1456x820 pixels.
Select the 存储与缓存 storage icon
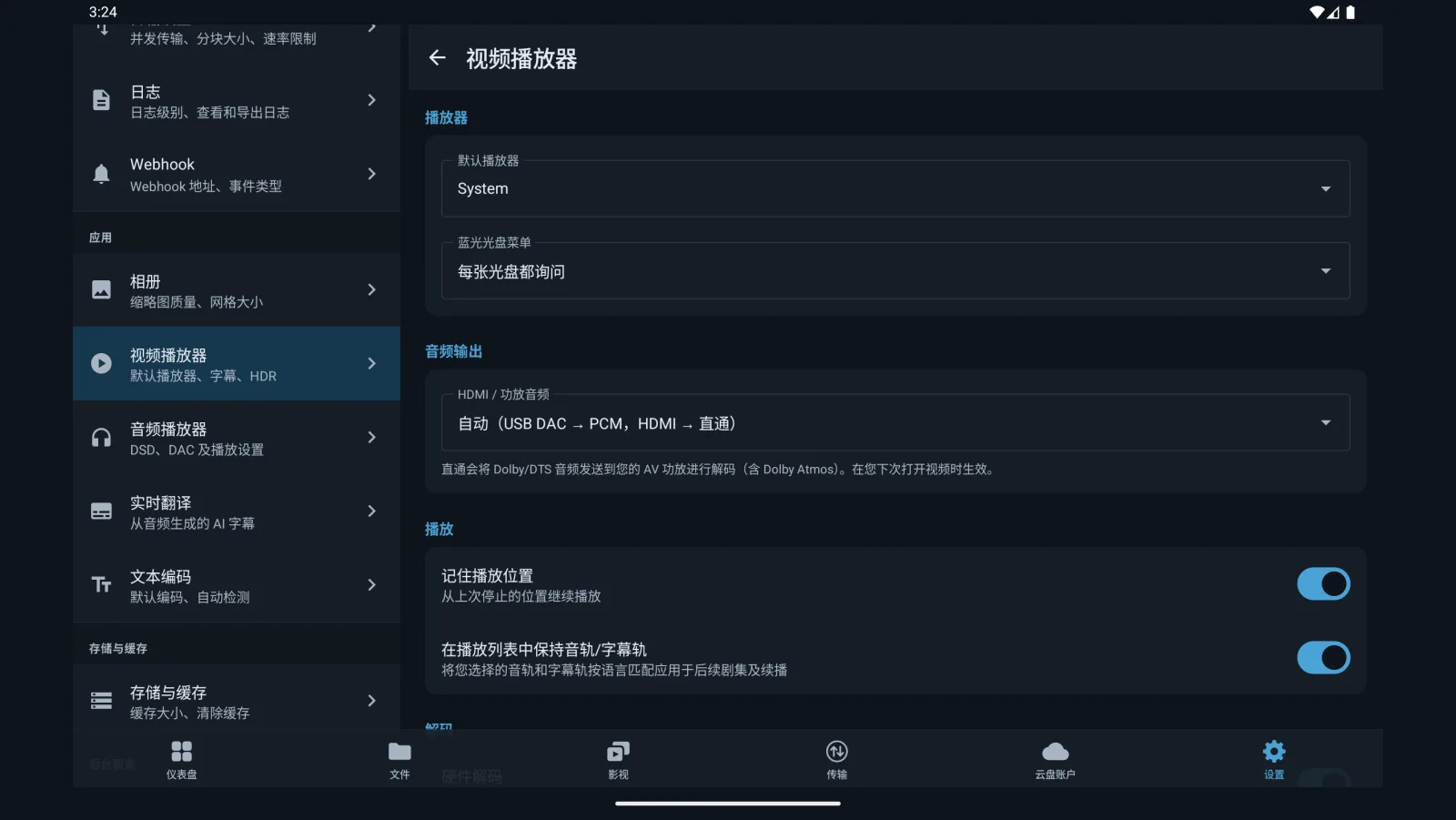101,701
